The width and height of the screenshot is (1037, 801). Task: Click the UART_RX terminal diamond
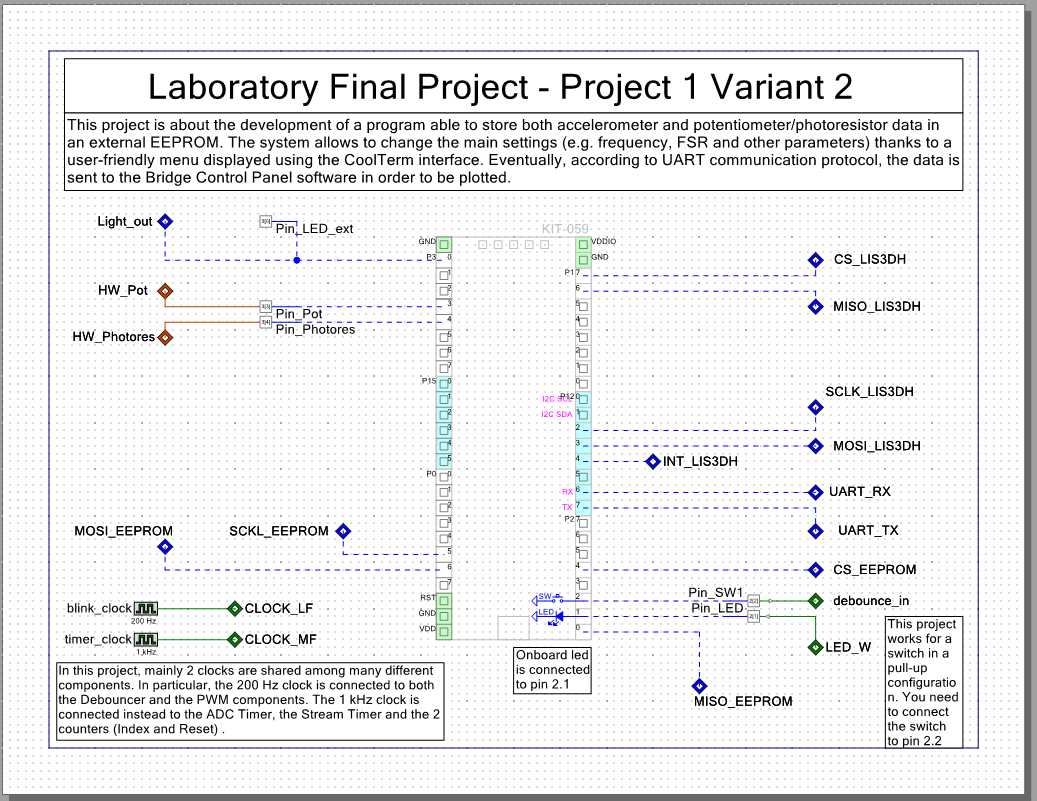coord(815,492)
